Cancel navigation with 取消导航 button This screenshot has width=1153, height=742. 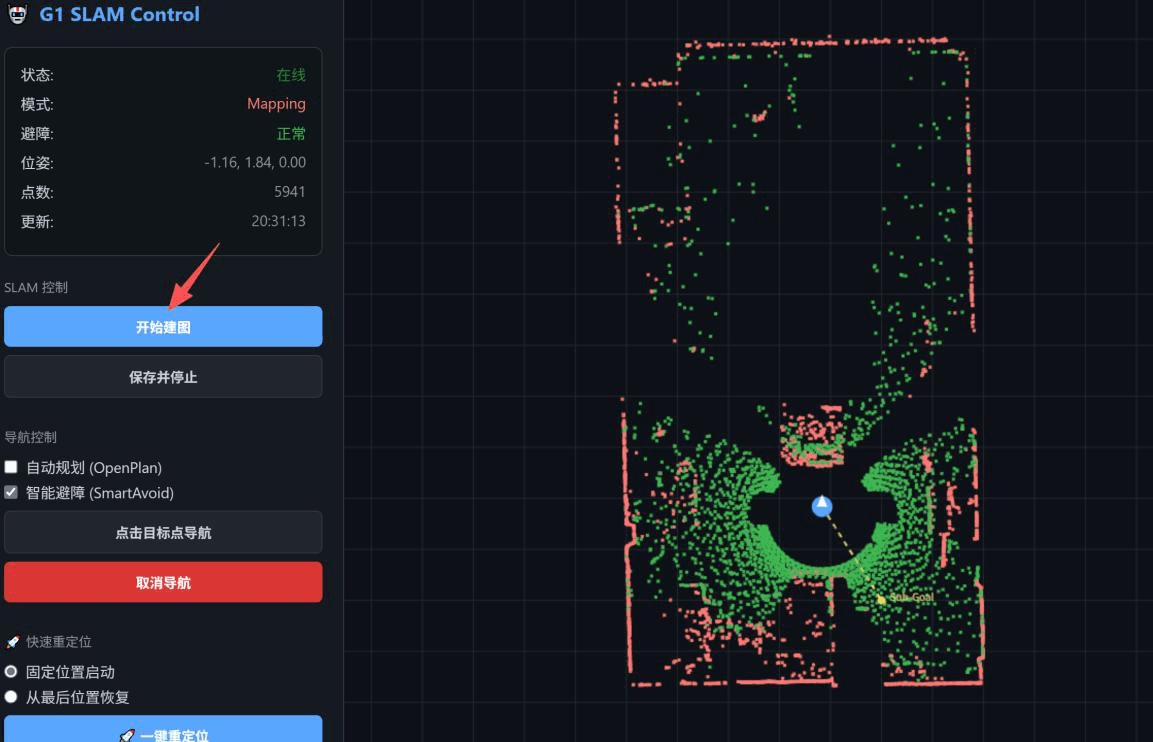pos(163,582)
